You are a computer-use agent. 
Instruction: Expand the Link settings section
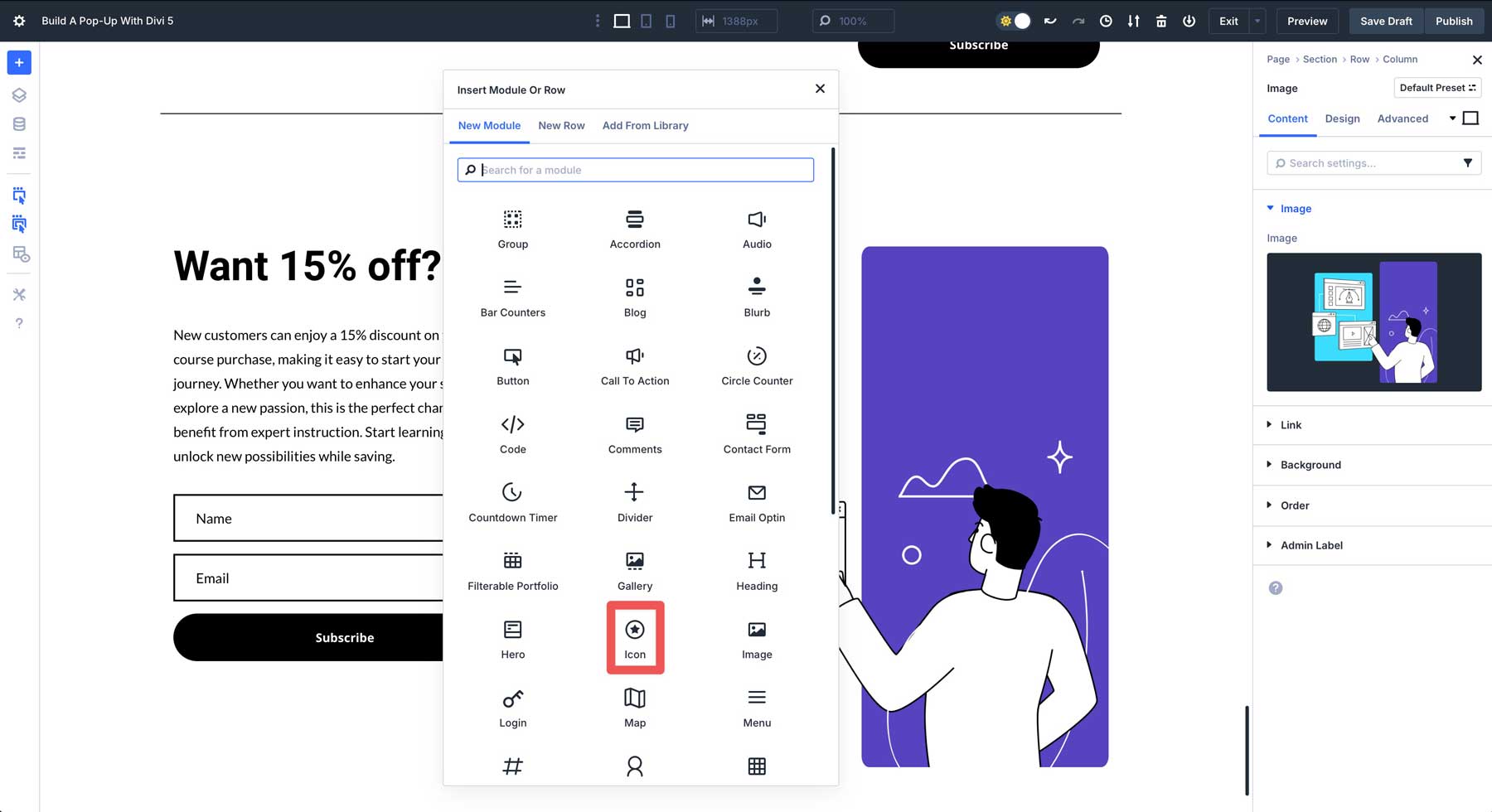1290,425
